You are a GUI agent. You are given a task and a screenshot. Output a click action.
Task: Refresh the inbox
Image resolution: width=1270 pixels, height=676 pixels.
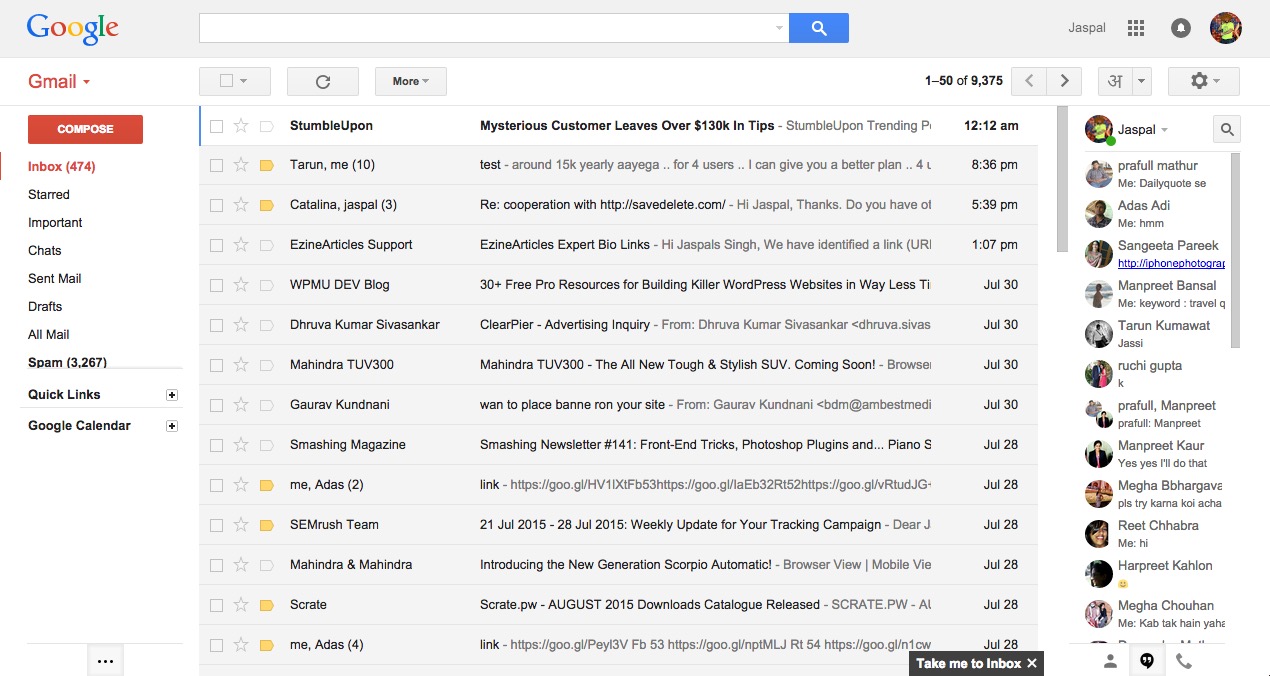[x=323, y=81]
